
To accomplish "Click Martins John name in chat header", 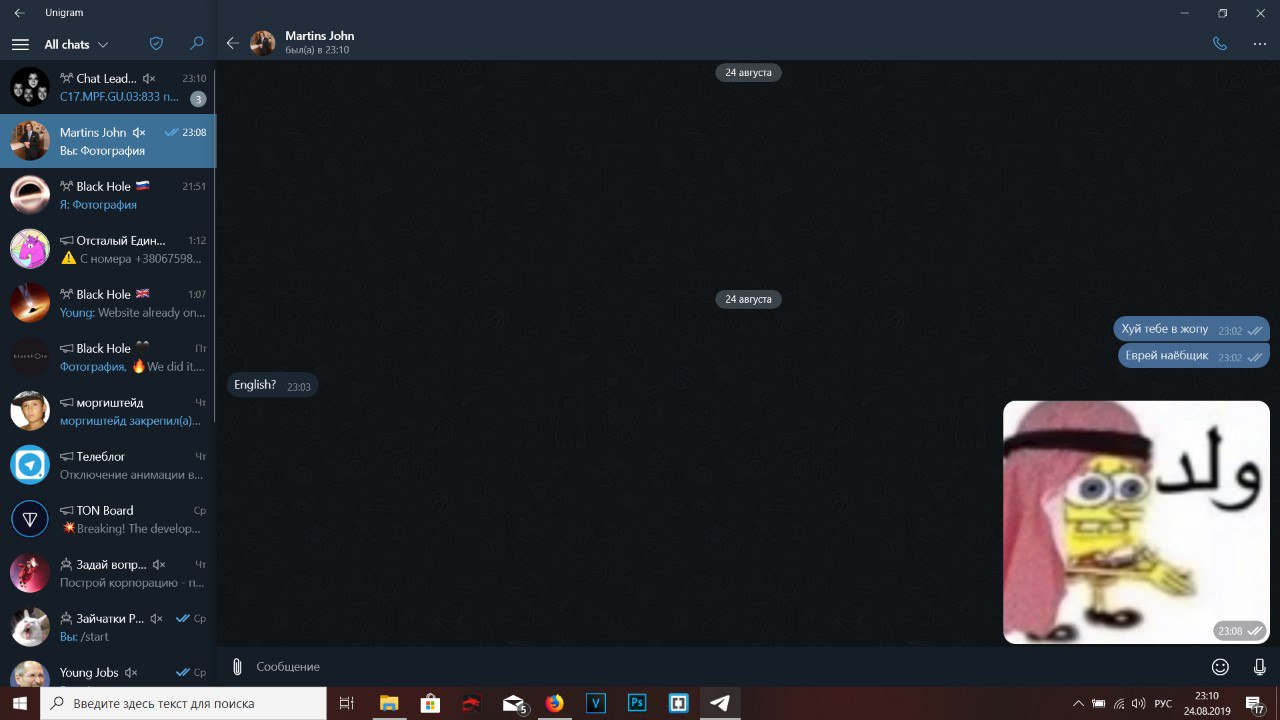I will click(319, 36).
